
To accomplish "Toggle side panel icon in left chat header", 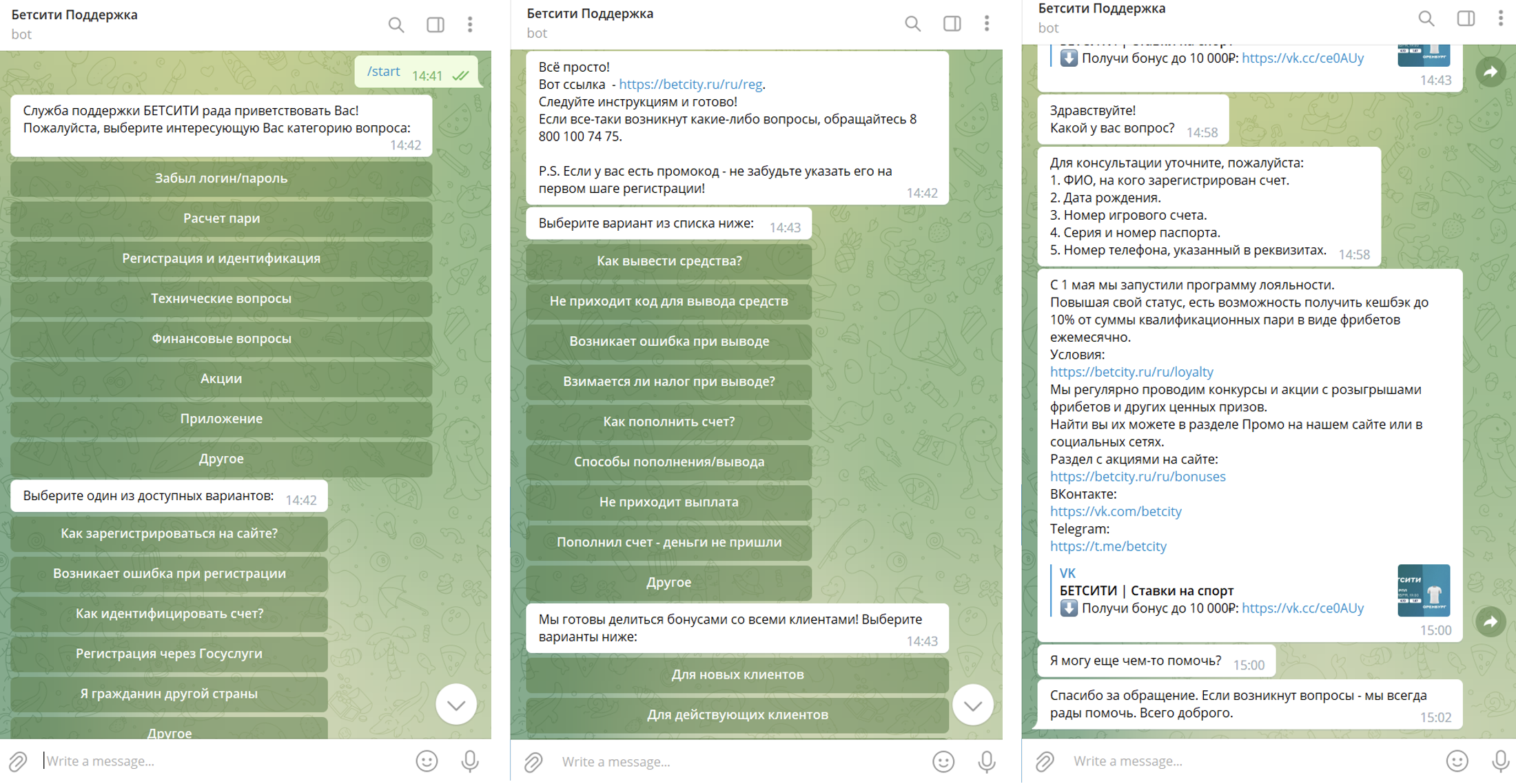I will click(436, 25).
